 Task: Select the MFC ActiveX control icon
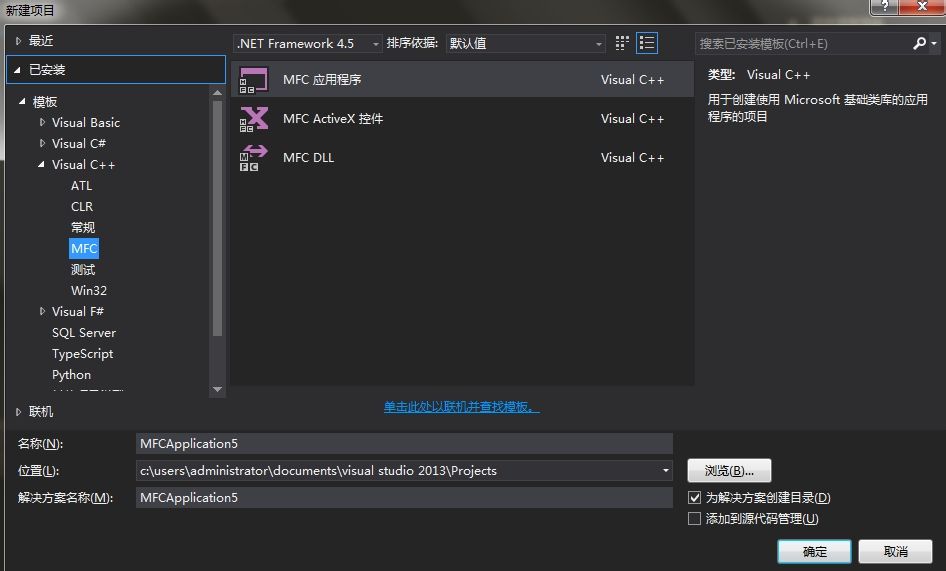(253, 119)
